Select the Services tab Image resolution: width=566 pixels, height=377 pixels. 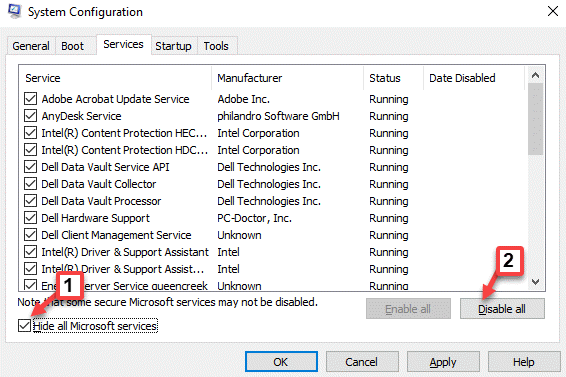(123, 44)
